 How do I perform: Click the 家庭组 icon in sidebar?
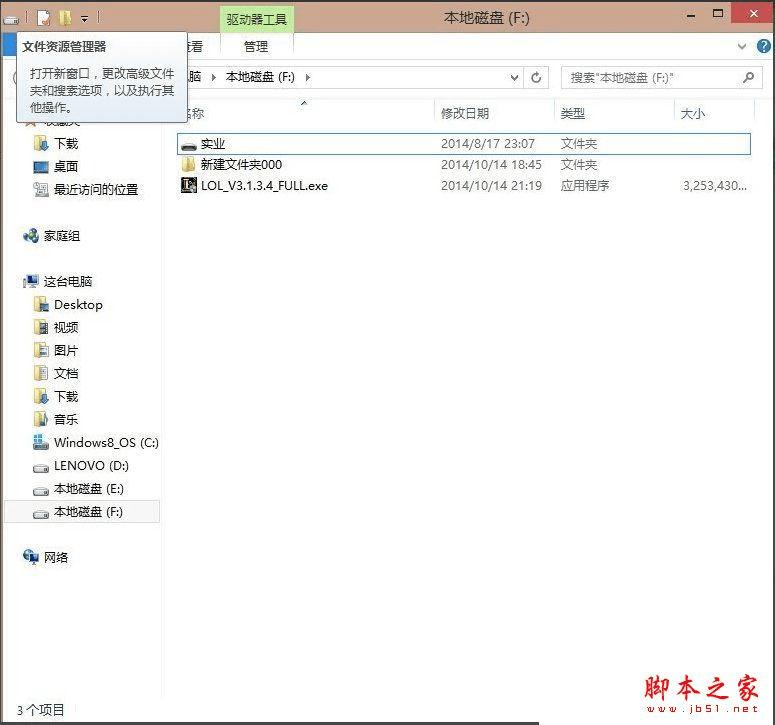(31, 236)
